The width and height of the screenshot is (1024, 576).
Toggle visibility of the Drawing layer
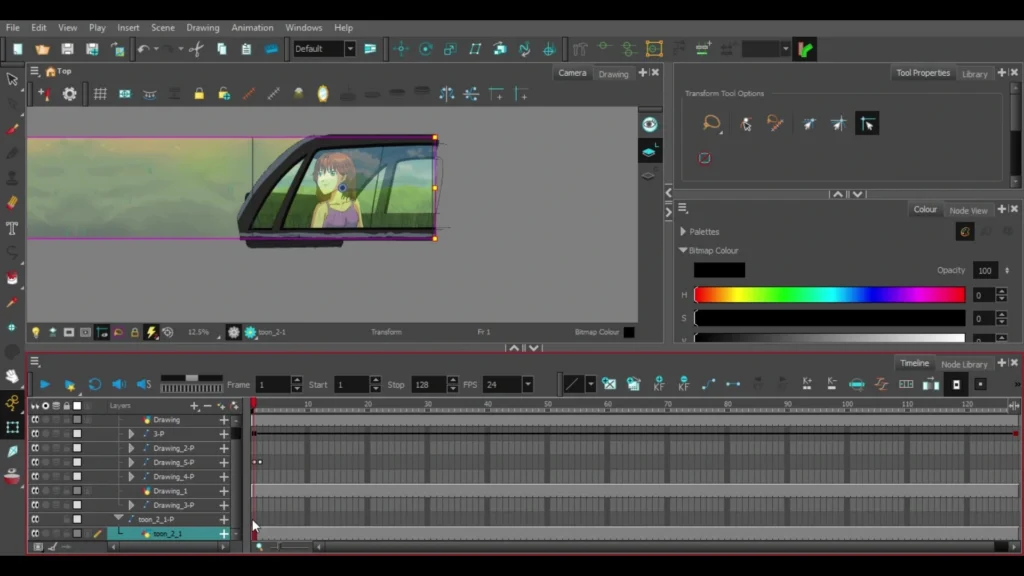click(35, 420)
